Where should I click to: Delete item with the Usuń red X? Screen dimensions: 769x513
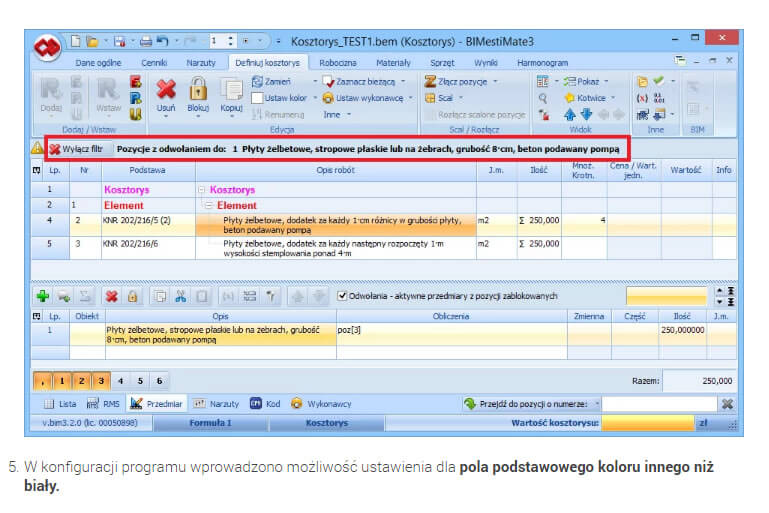tap(166, 95)
